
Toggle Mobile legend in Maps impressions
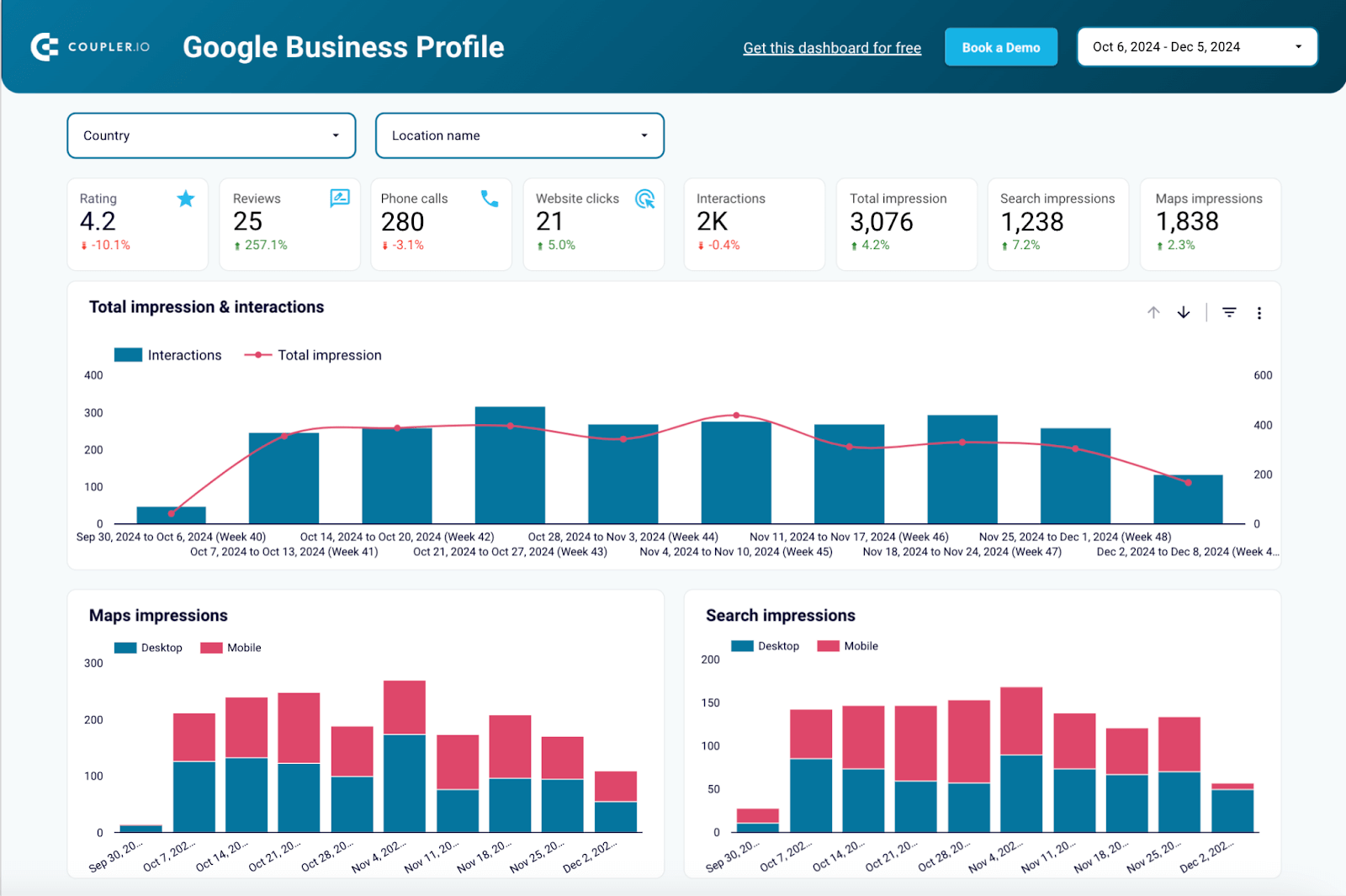tap(231, 648)
